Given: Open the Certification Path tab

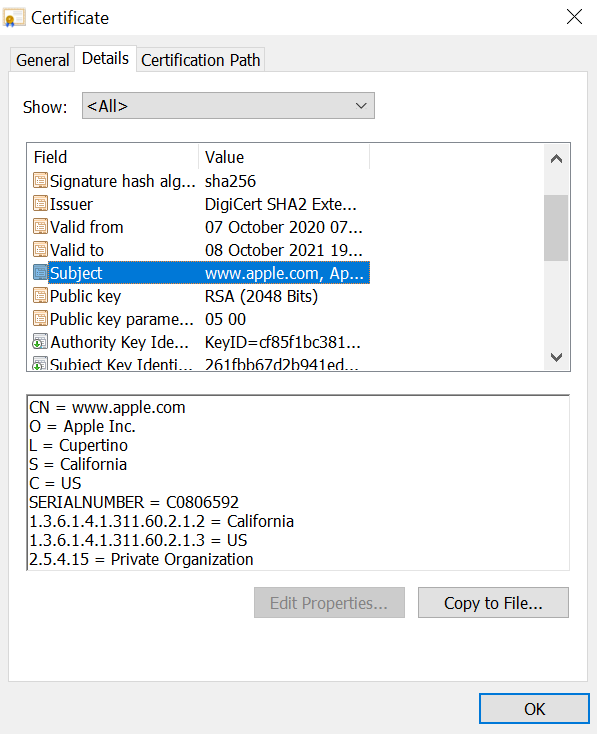Looking at the screenshot, I should (200, 60).
